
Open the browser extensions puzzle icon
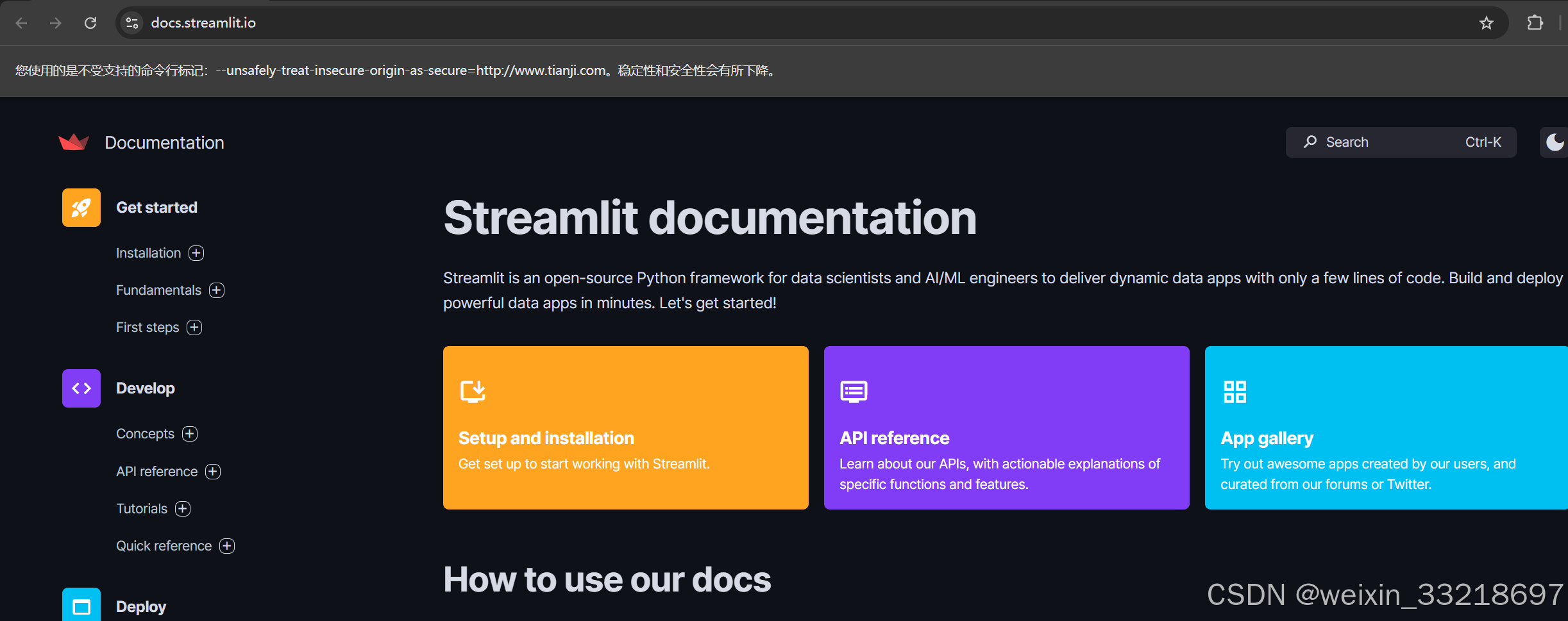1535,23
